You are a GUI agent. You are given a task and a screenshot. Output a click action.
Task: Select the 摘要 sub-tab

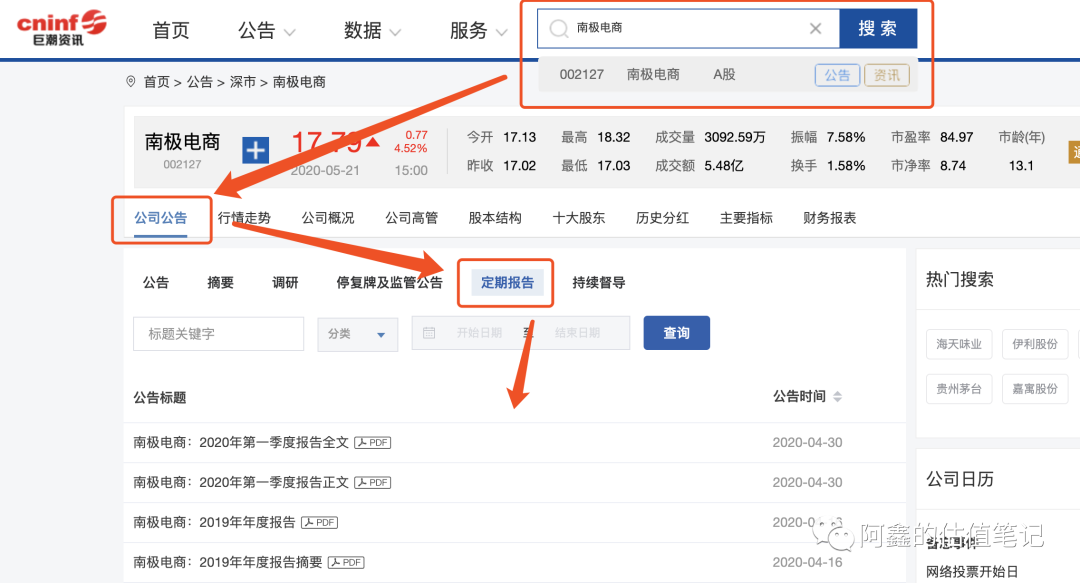click(220, 283)
